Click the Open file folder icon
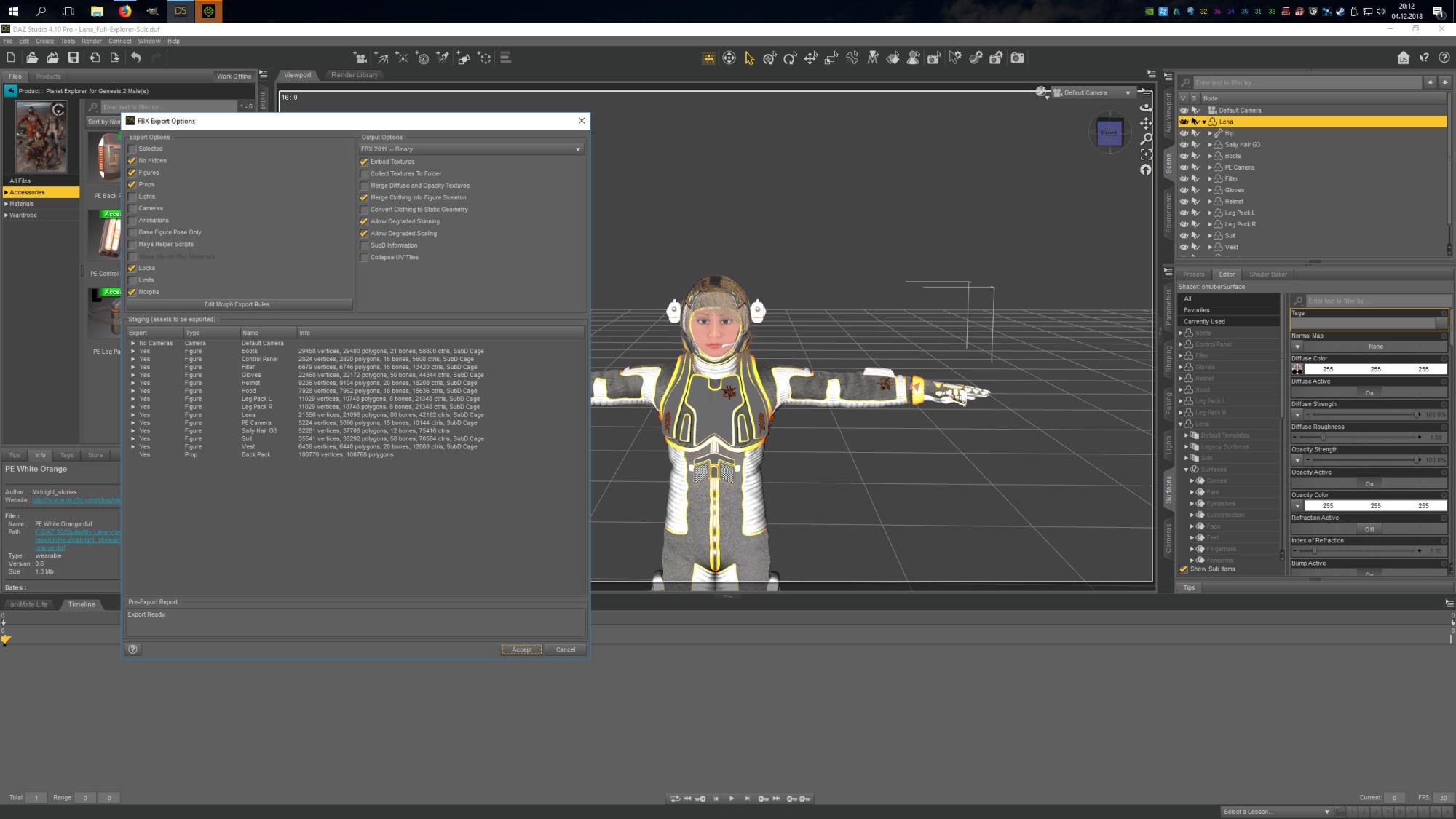Image resolution: width=1456 pixels, height=819 pixels. [32, 58]
